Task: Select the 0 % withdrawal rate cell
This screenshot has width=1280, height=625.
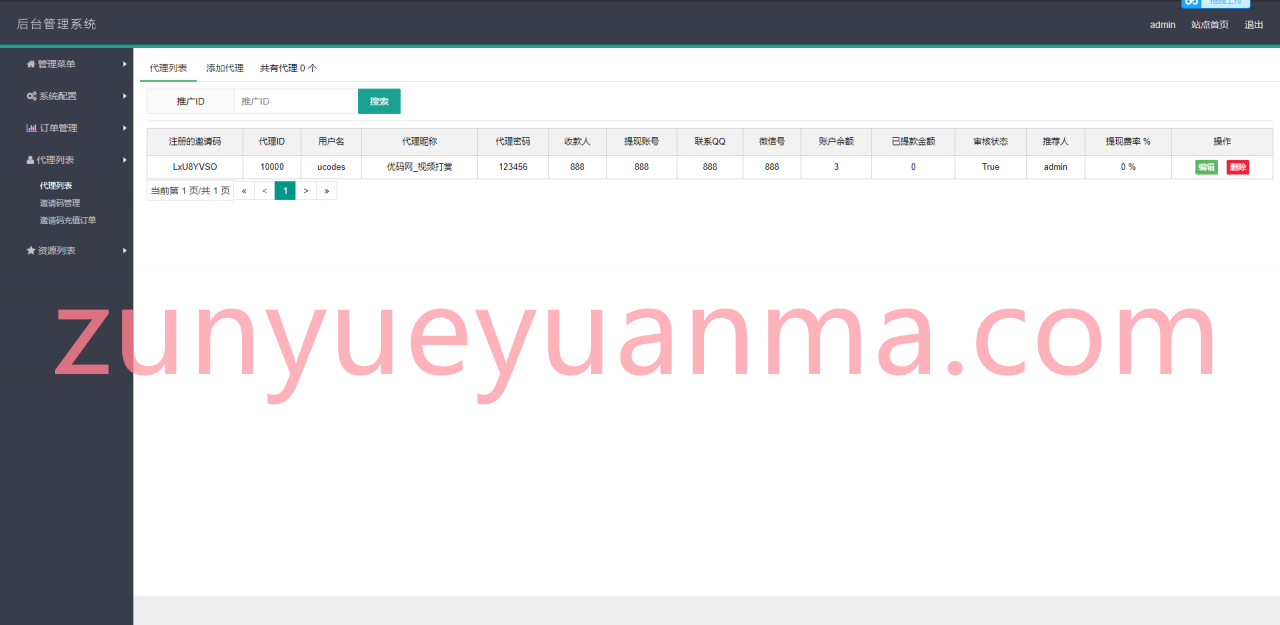Action: [x=1128, y=167]
